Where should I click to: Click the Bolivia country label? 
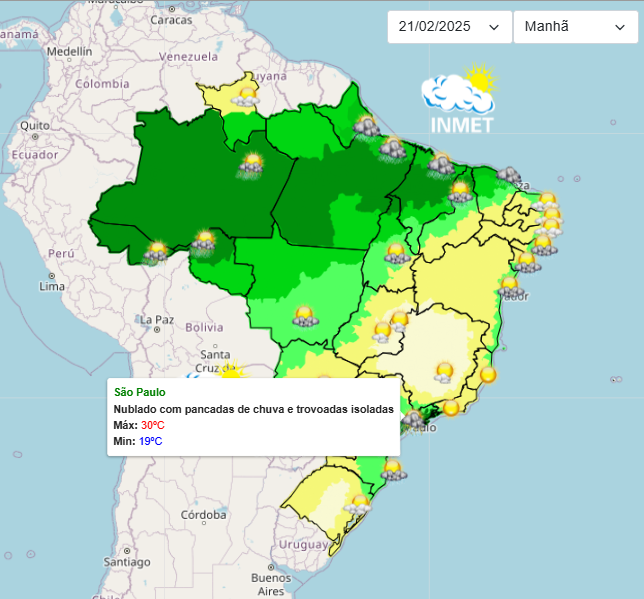click(204, 327)
